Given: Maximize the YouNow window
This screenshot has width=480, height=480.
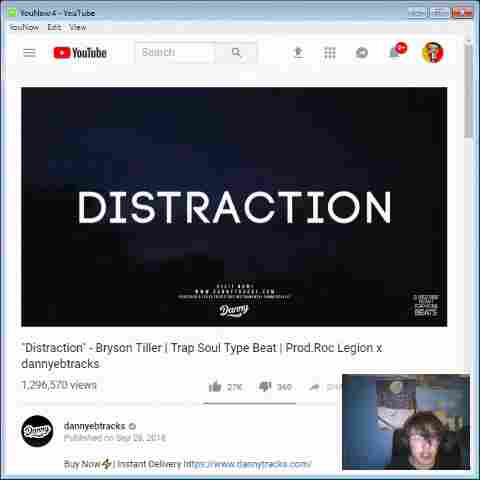Looking at the screenshot, I should tap(439, 13).
